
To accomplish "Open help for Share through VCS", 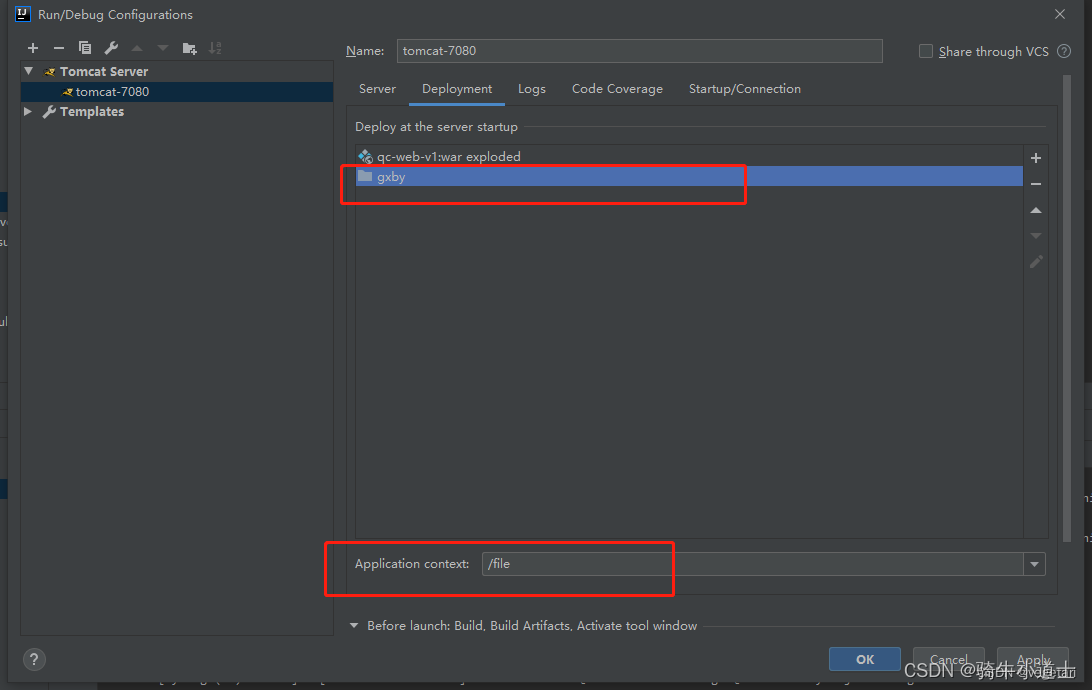I will [1063, 51].
